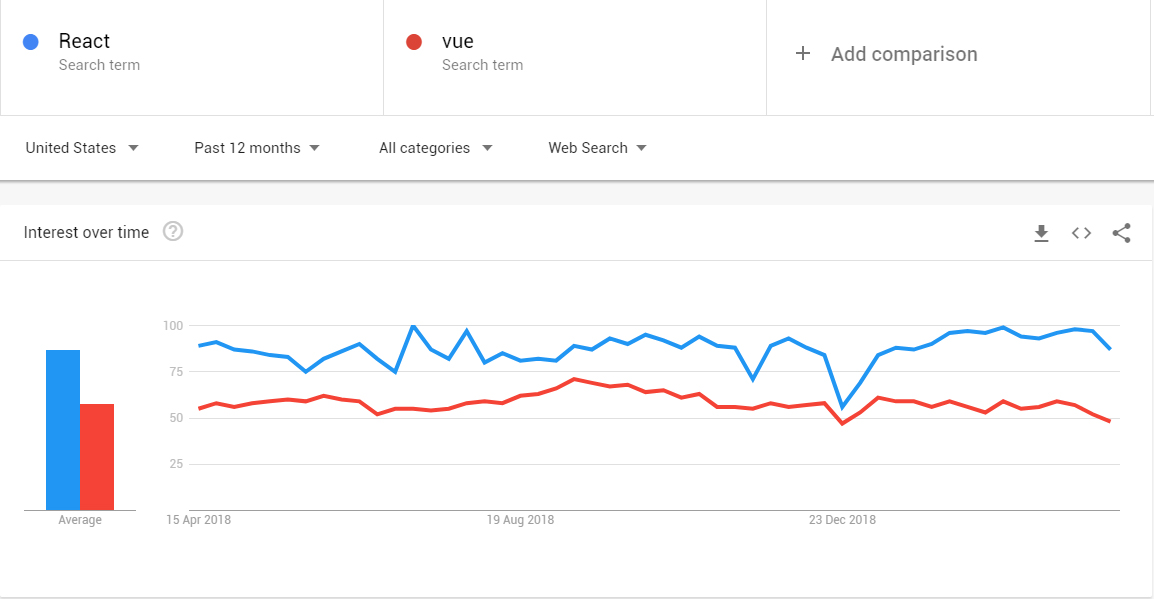Select the blue React average bar
The image size is (1154, 599).
point(63,430)
